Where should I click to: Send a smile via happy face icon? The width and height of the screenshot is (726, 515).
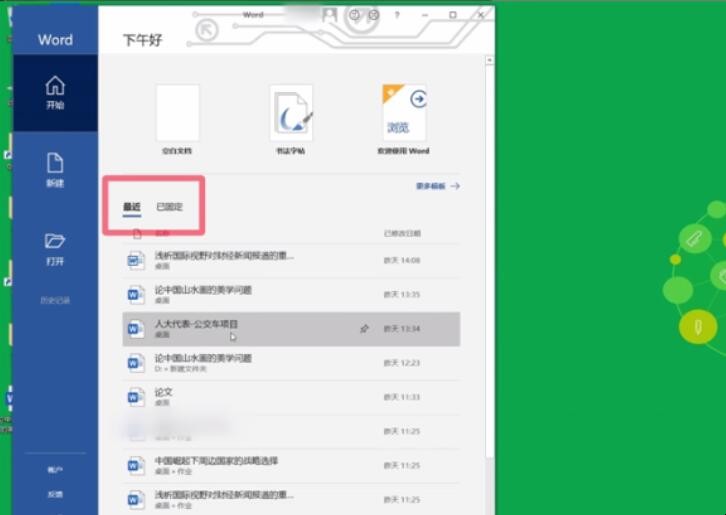[x=355, y=15]
